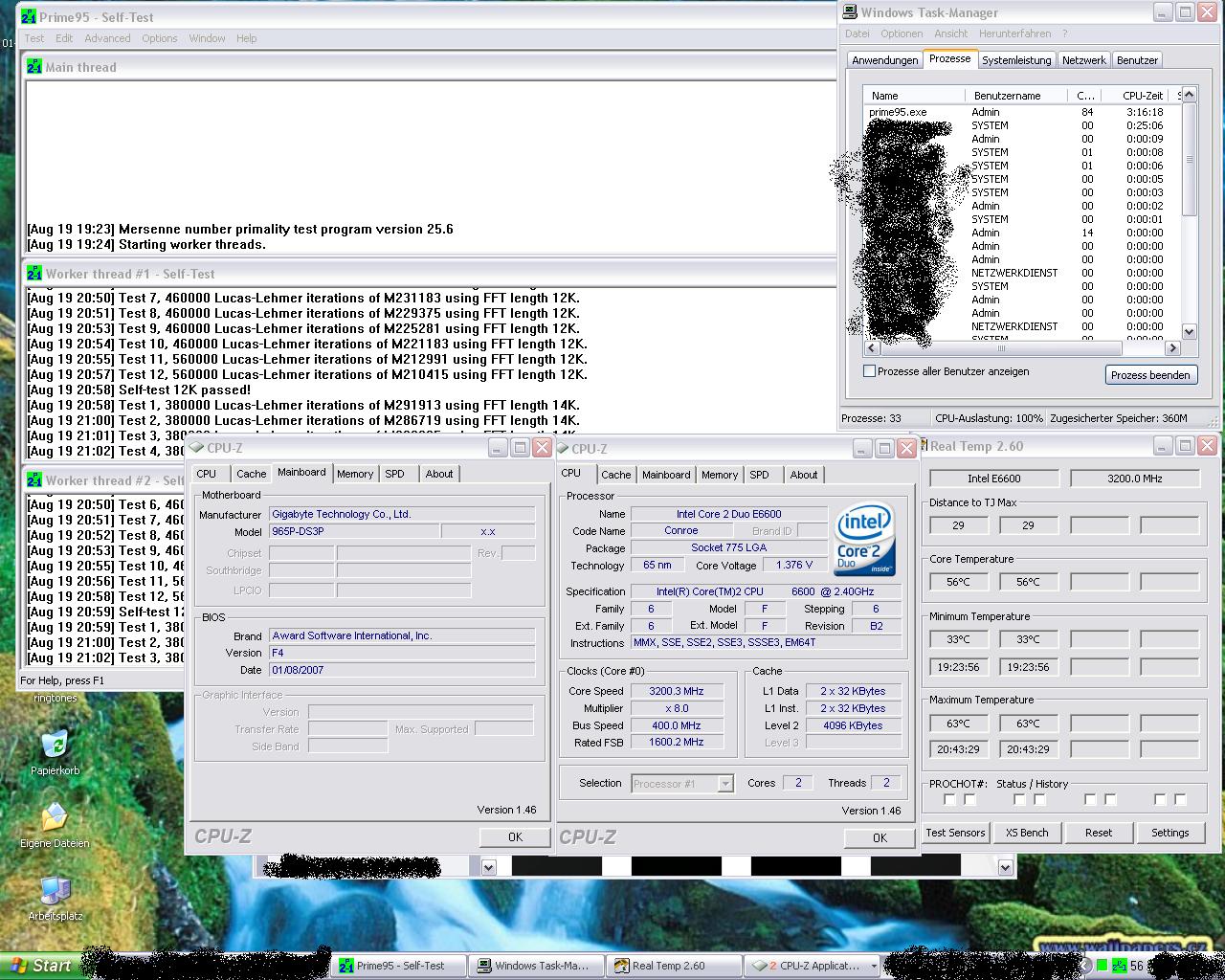The height and width of the screenshot is (980, 1225).
Task: Click the Prime95 system tray icon
Action: click(x=1119, y=966)
